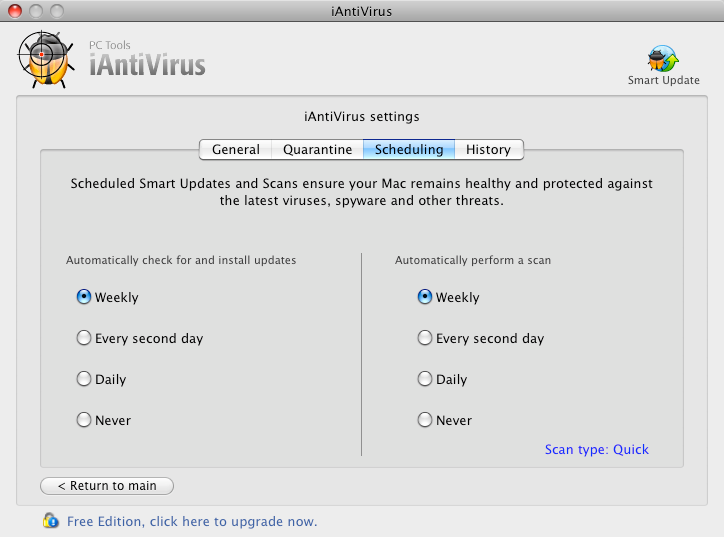Image resolution: width=724 pixels, height=537 pixels.
Task: Enable Daily automatic scan
Action: pyautogui.click(x=425, y=379)
